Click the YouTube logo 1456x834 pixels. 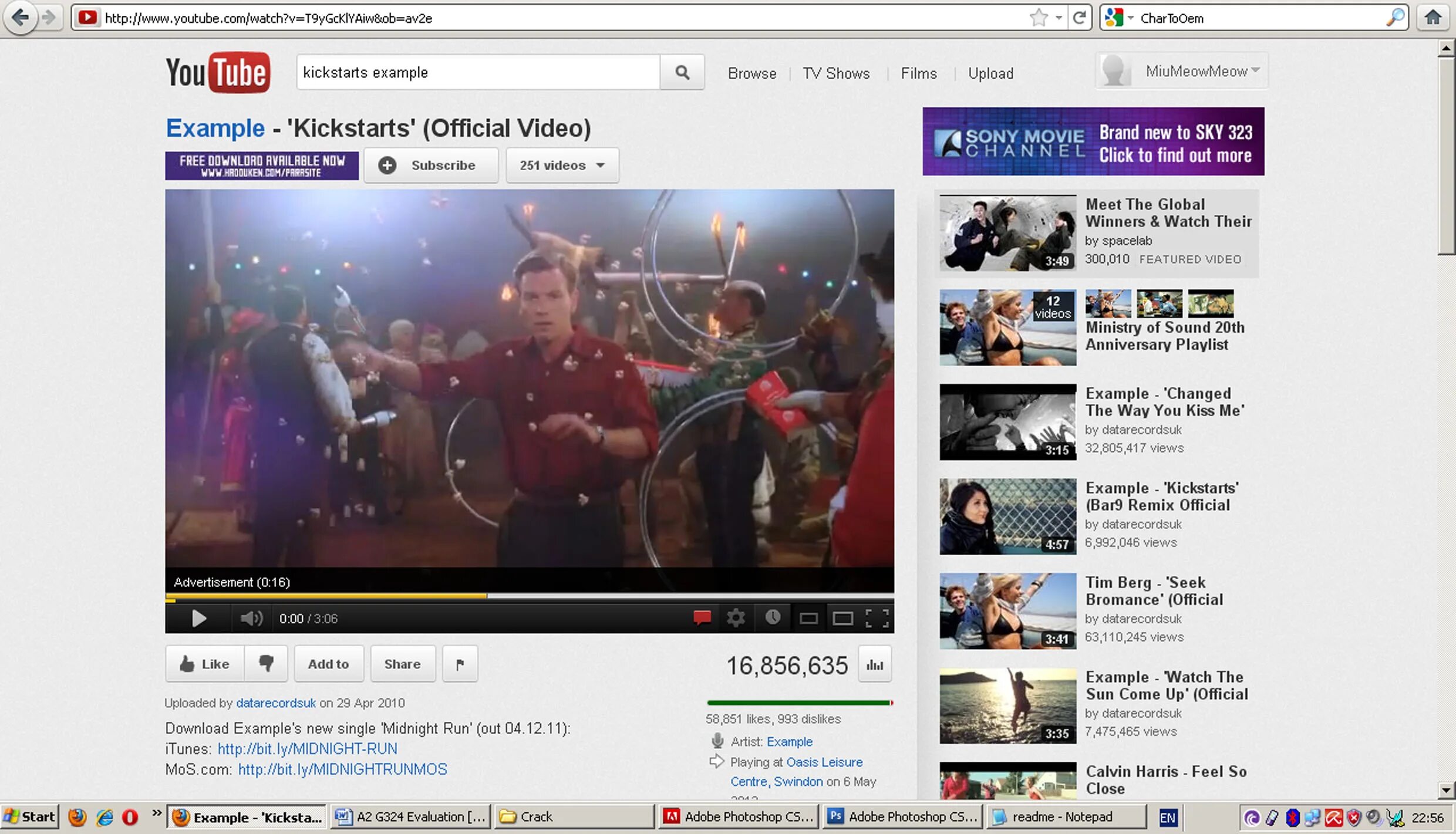(218, 73)
